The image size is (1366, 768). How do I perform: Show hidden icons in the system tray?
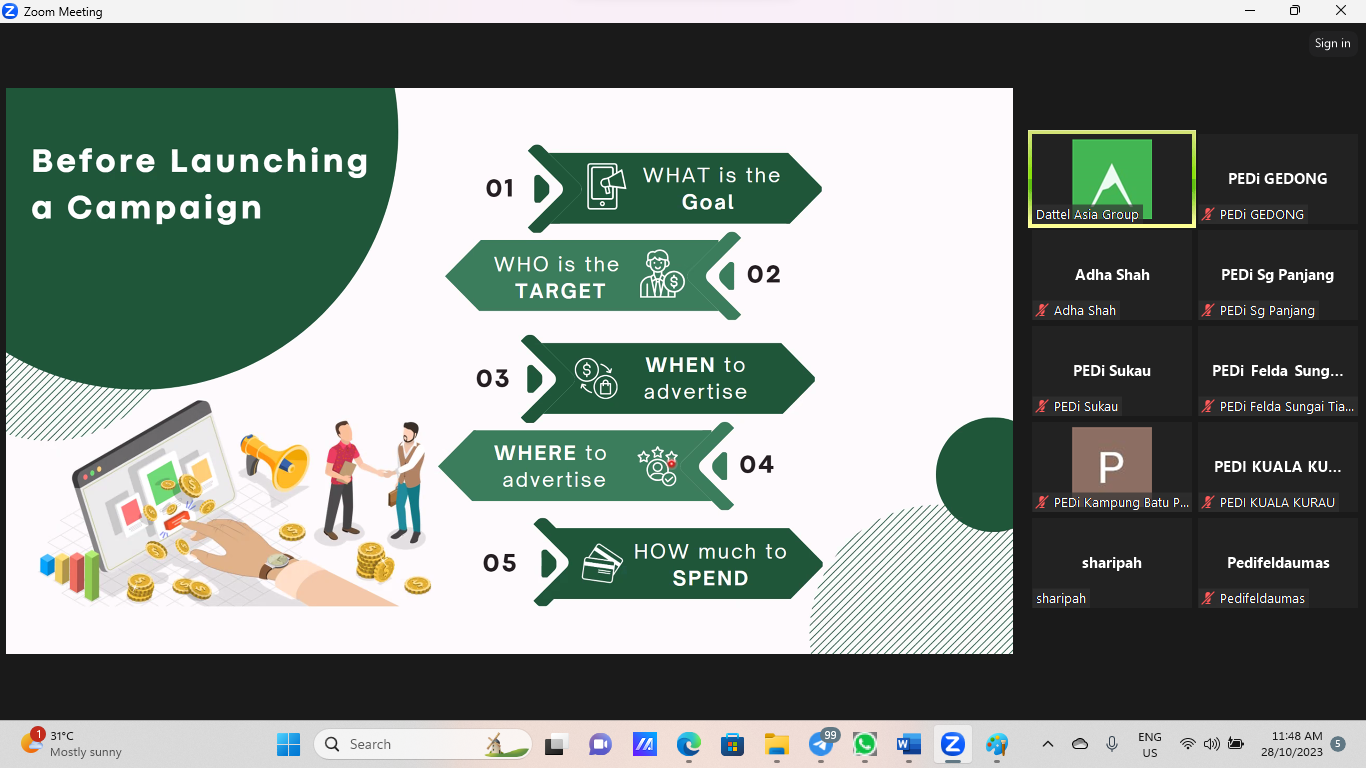point(1048,744)
